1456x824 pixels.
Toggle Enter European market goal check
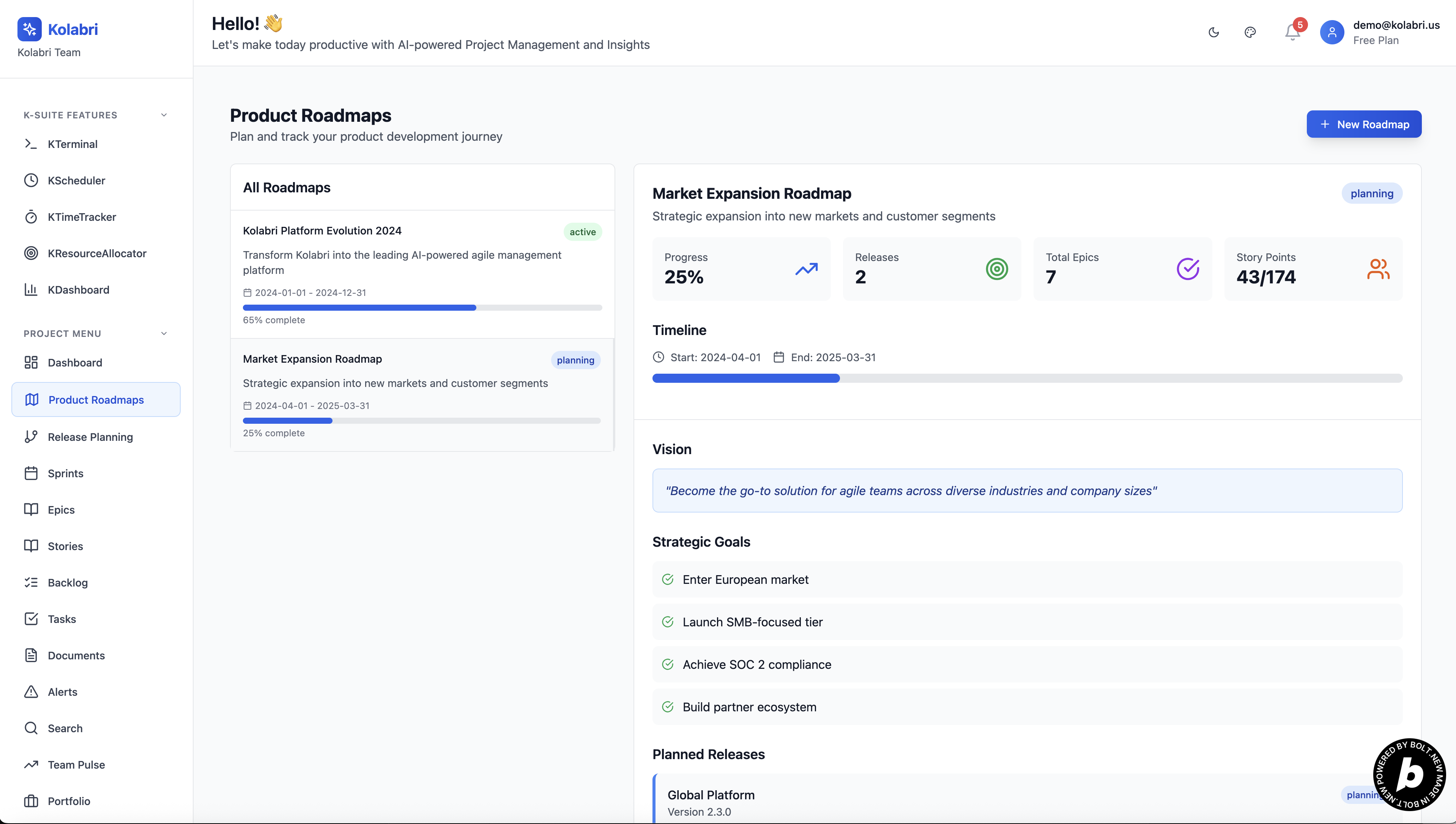coord(667,579)
